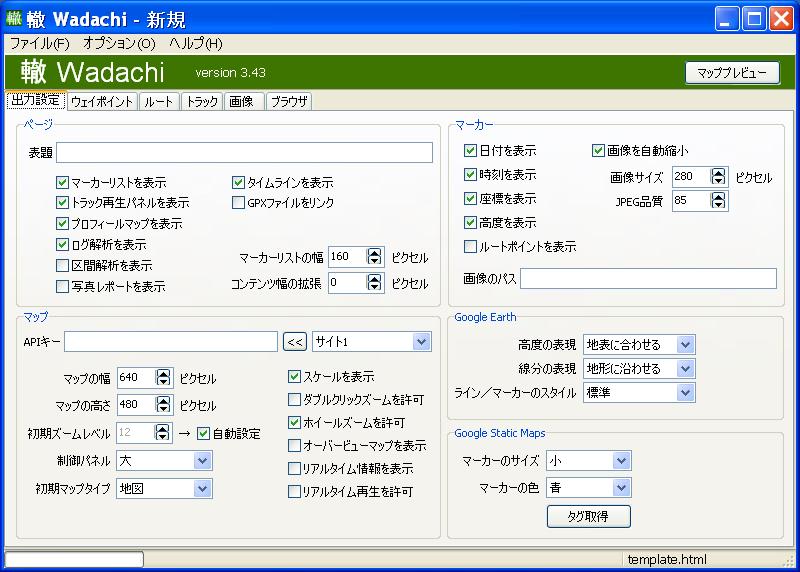
Task: Click the マップの幅 spinner arrows
Action: coord(163,378)
